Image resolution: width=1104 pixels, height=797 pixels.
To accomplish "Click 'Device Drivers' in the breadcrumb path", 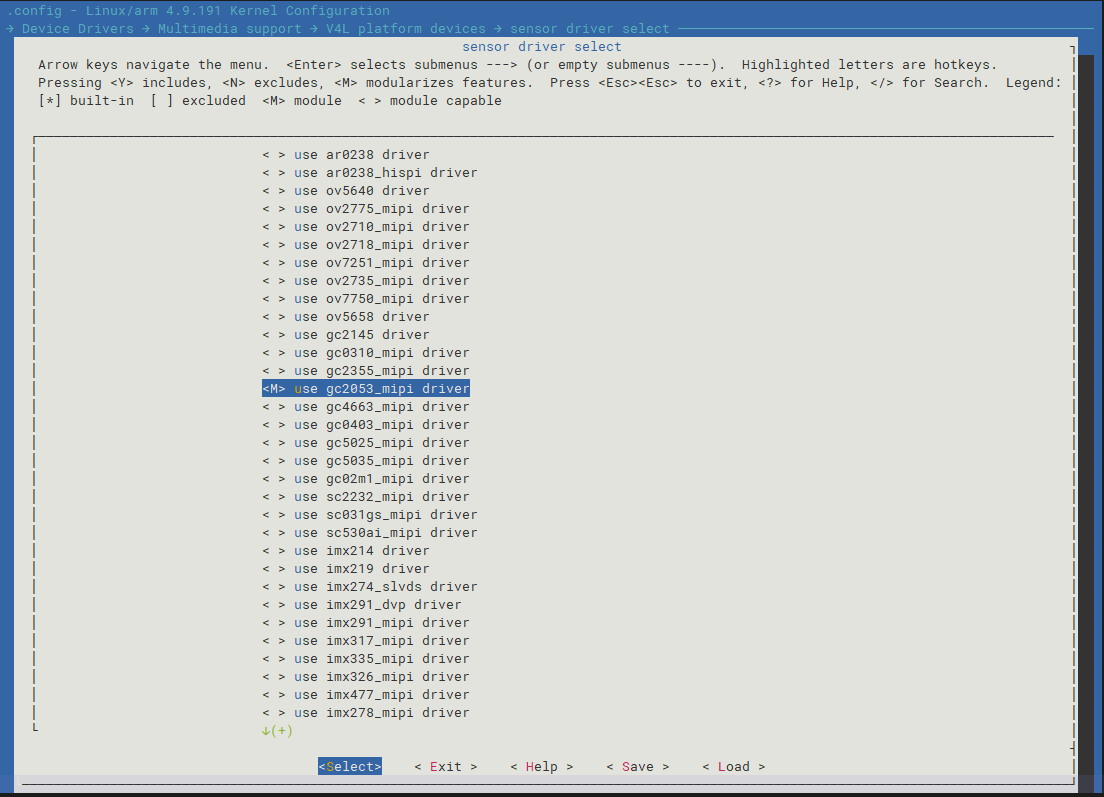I will (x=77, y=29).
